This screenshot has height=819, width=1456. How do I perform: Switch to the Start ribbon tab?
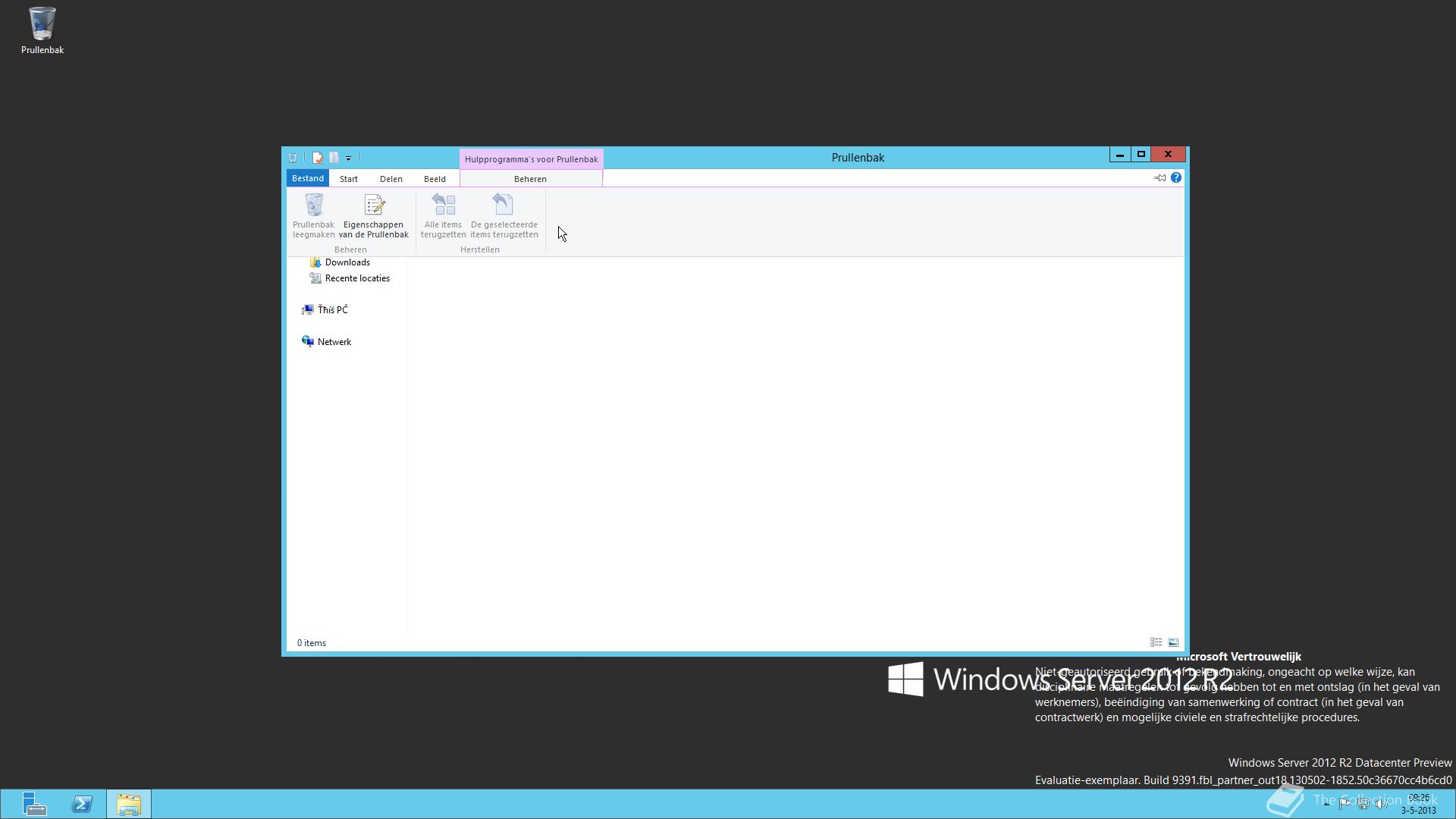(349, 179)
